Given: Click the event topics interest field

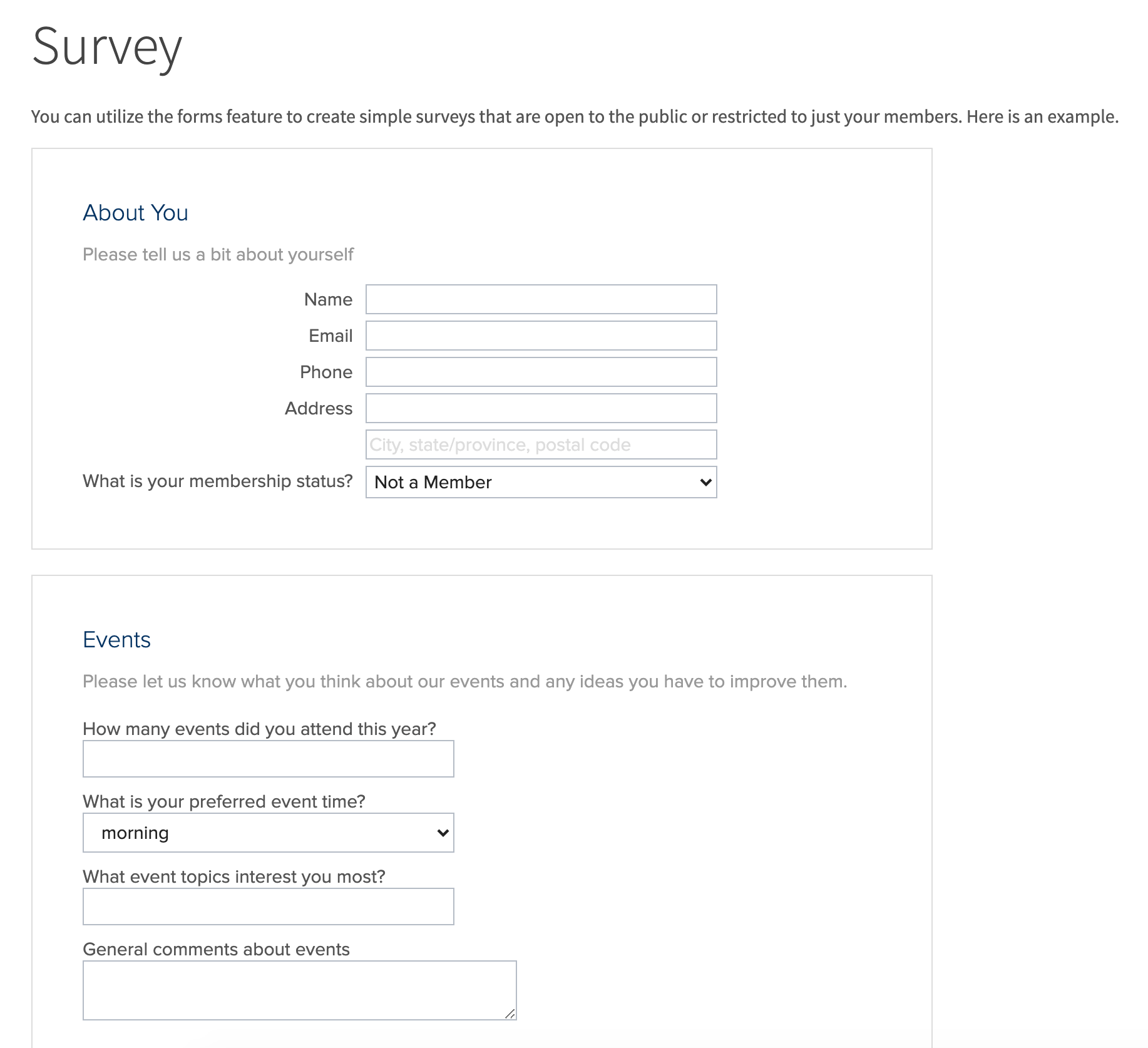Looking at the screenshot, I should point(268,907).
